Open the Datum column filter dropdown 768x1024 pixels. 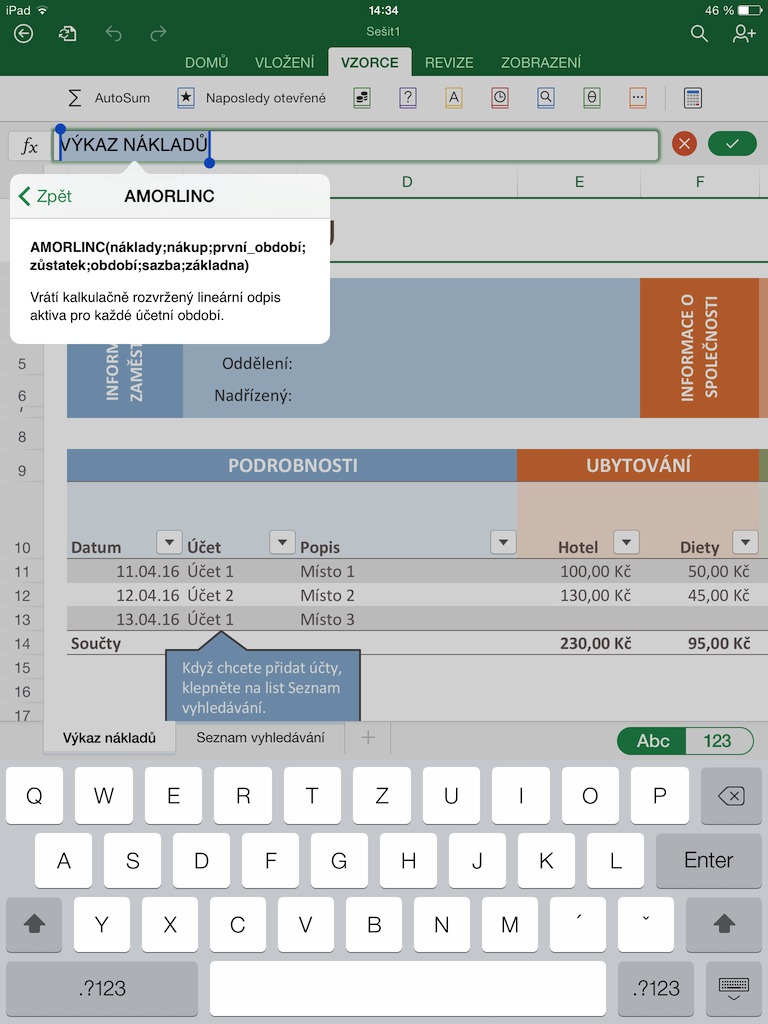point(169,542)
